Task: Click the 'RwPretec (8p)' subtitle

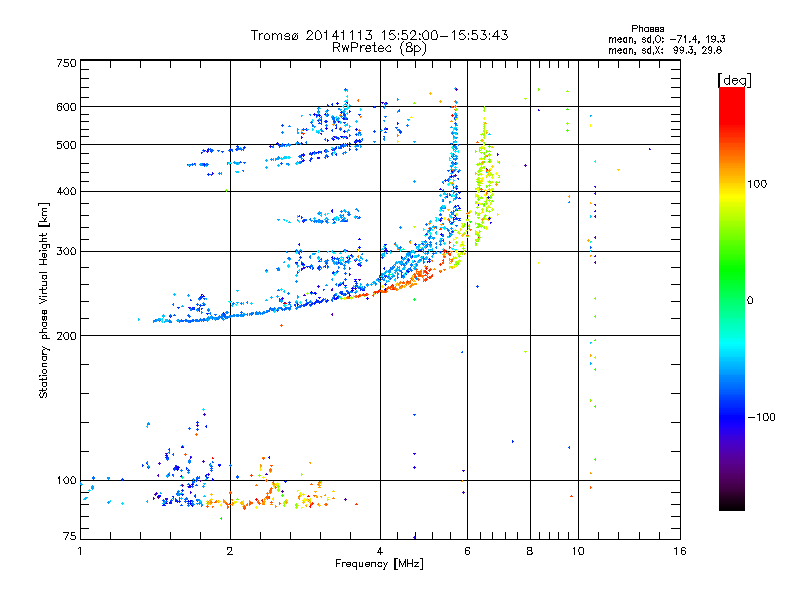Action: 379,48
